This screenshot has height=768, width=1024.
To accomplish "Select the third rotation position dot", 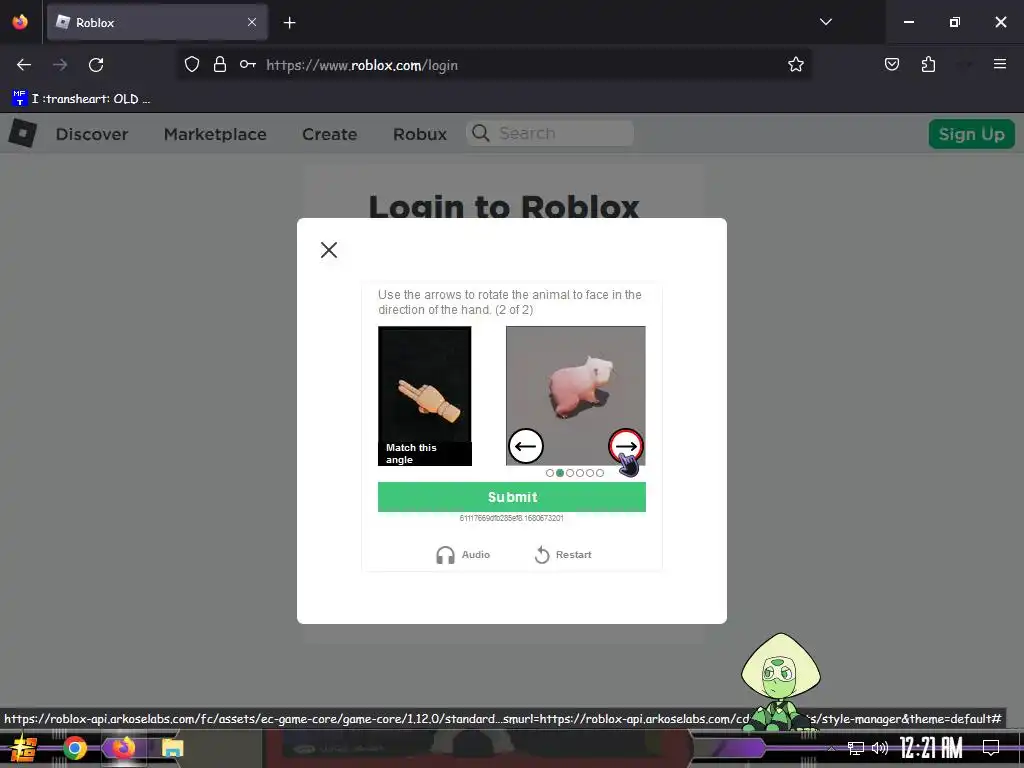I will point(570,473).
